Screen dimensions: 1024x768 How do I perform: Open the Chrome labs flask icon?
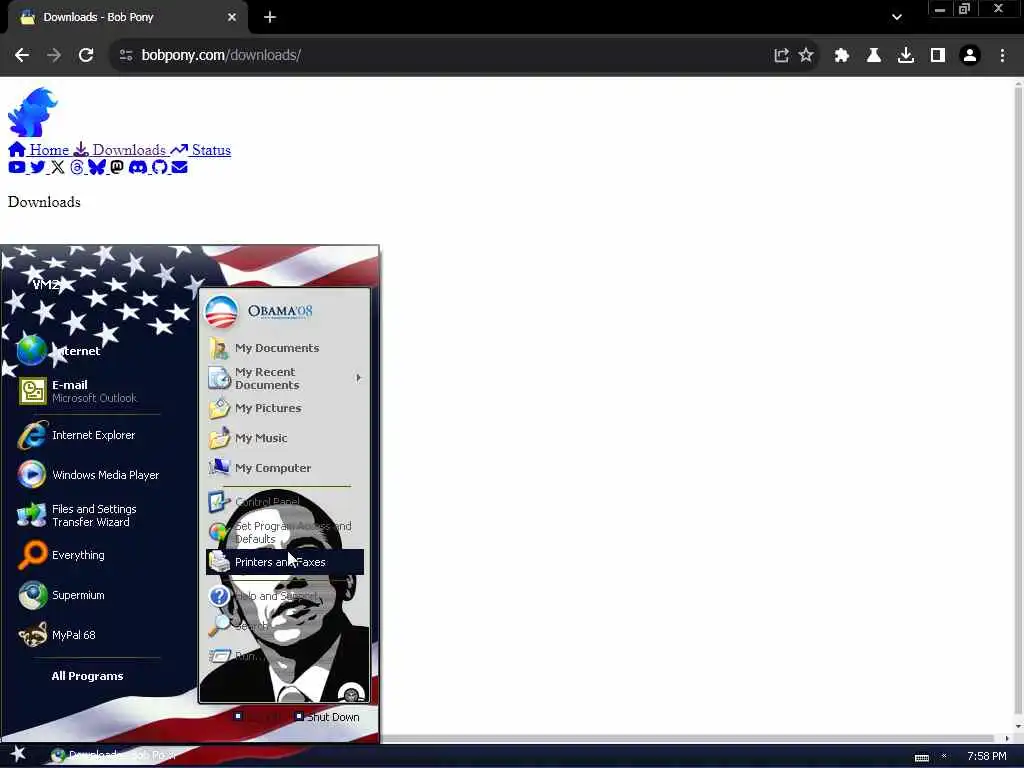[874, 55]
